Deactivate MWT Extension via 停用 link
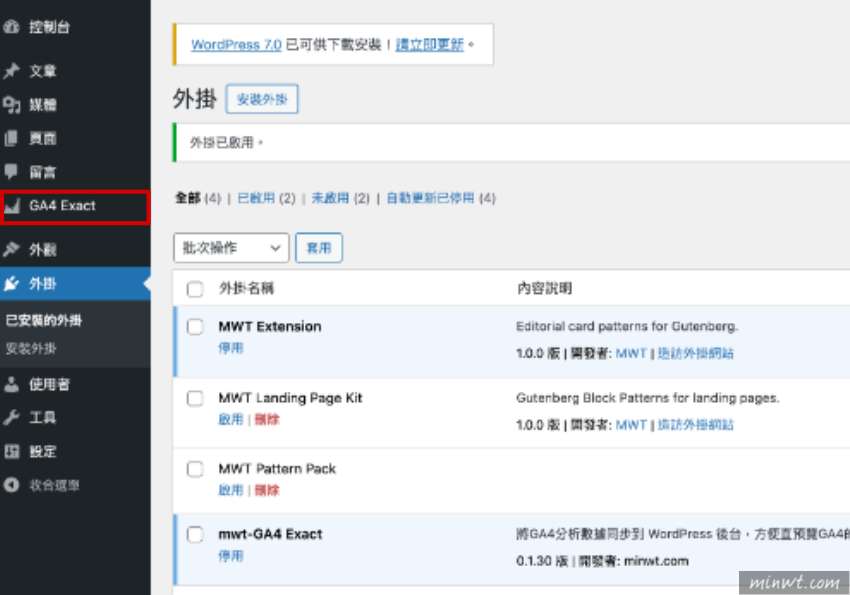This screenshot has width=850, height=595. [231, 348]
